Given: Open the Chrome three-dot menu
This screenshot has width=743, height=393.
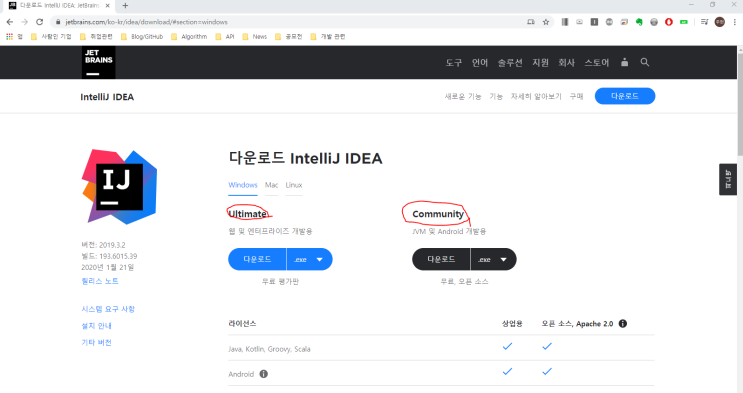Looking at the screenshot, I should pos(734,22).
